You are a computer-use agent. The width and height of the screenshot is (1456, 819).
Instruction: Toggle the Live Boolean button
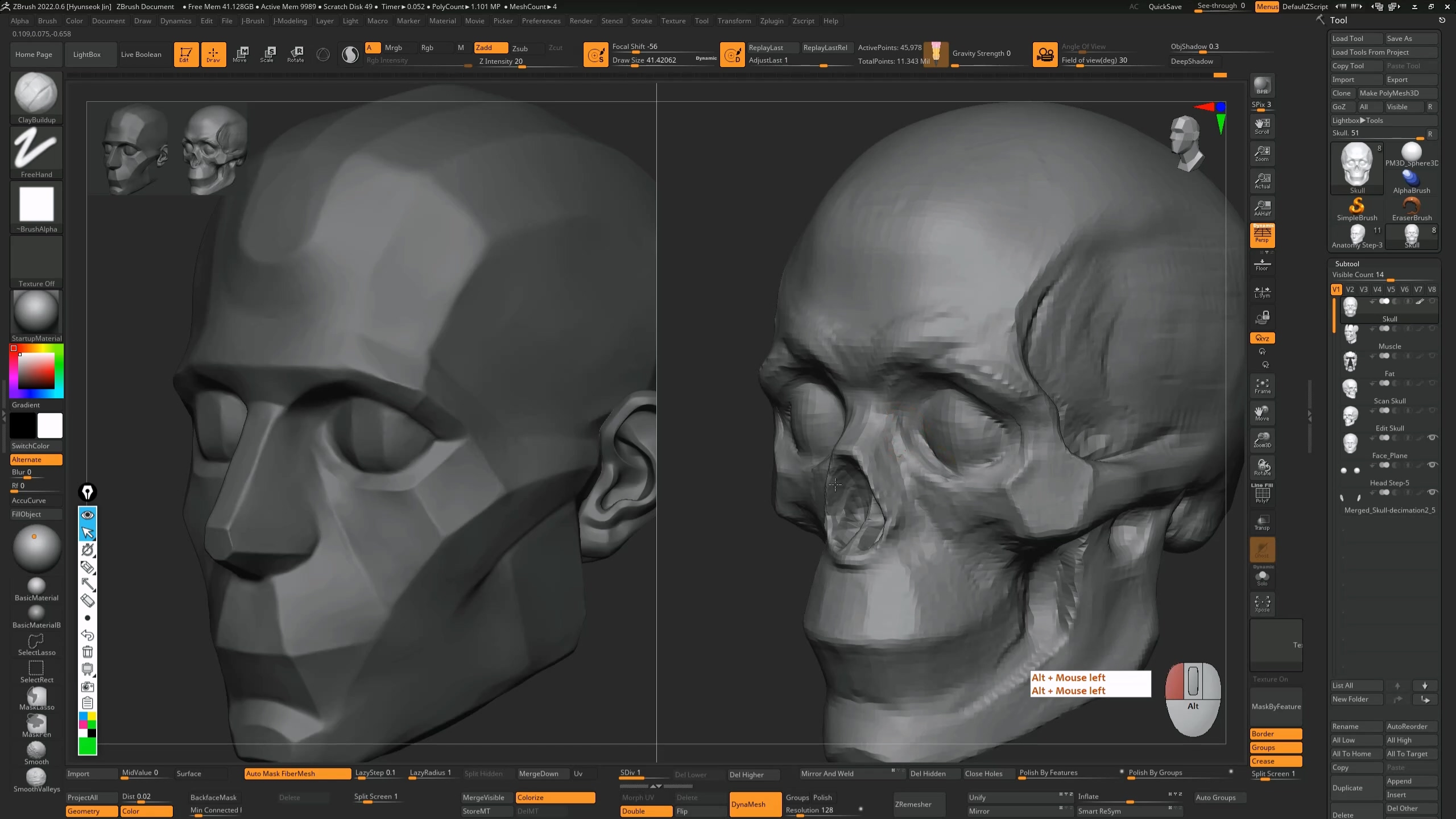(x=141, y=55)
